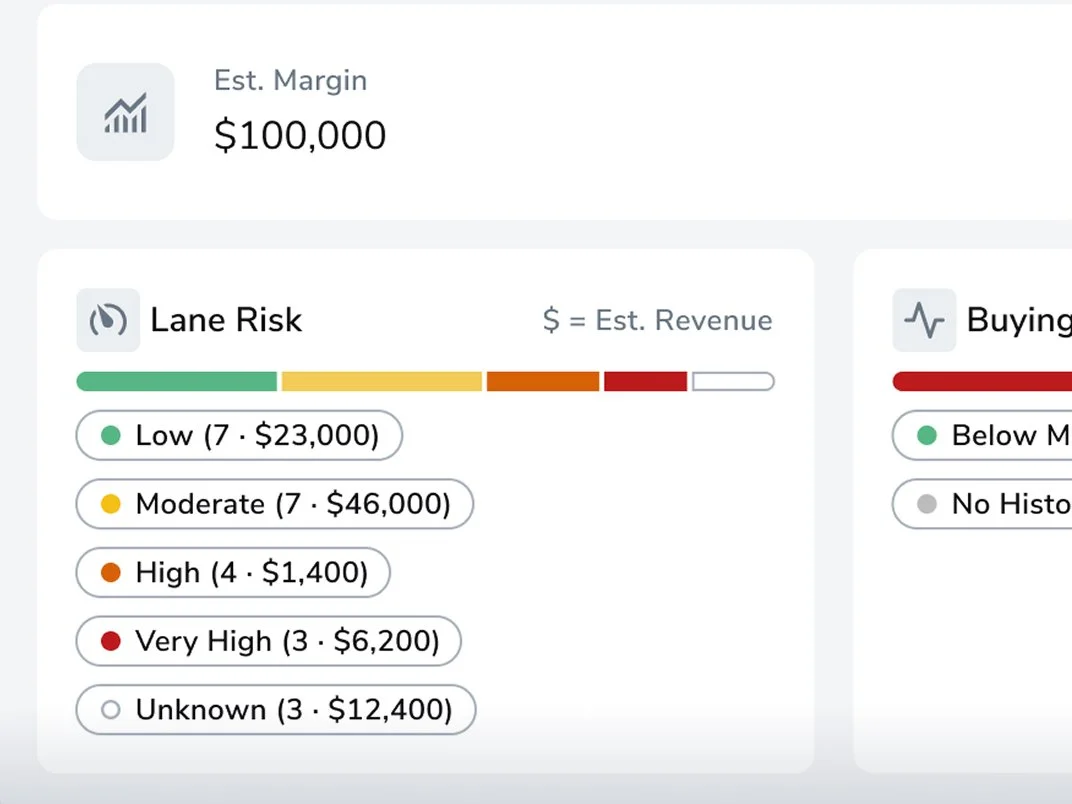Select the High (4 · $1,400) pill
The image size is (1072, 804).
(233, 572)
